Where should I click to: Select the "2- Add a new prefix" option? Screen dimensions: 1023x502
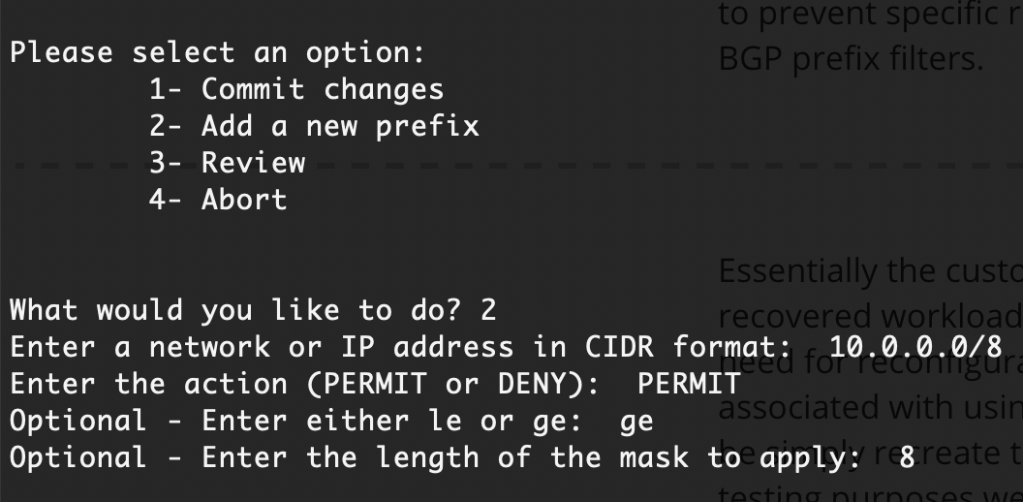tap(314, 126)
